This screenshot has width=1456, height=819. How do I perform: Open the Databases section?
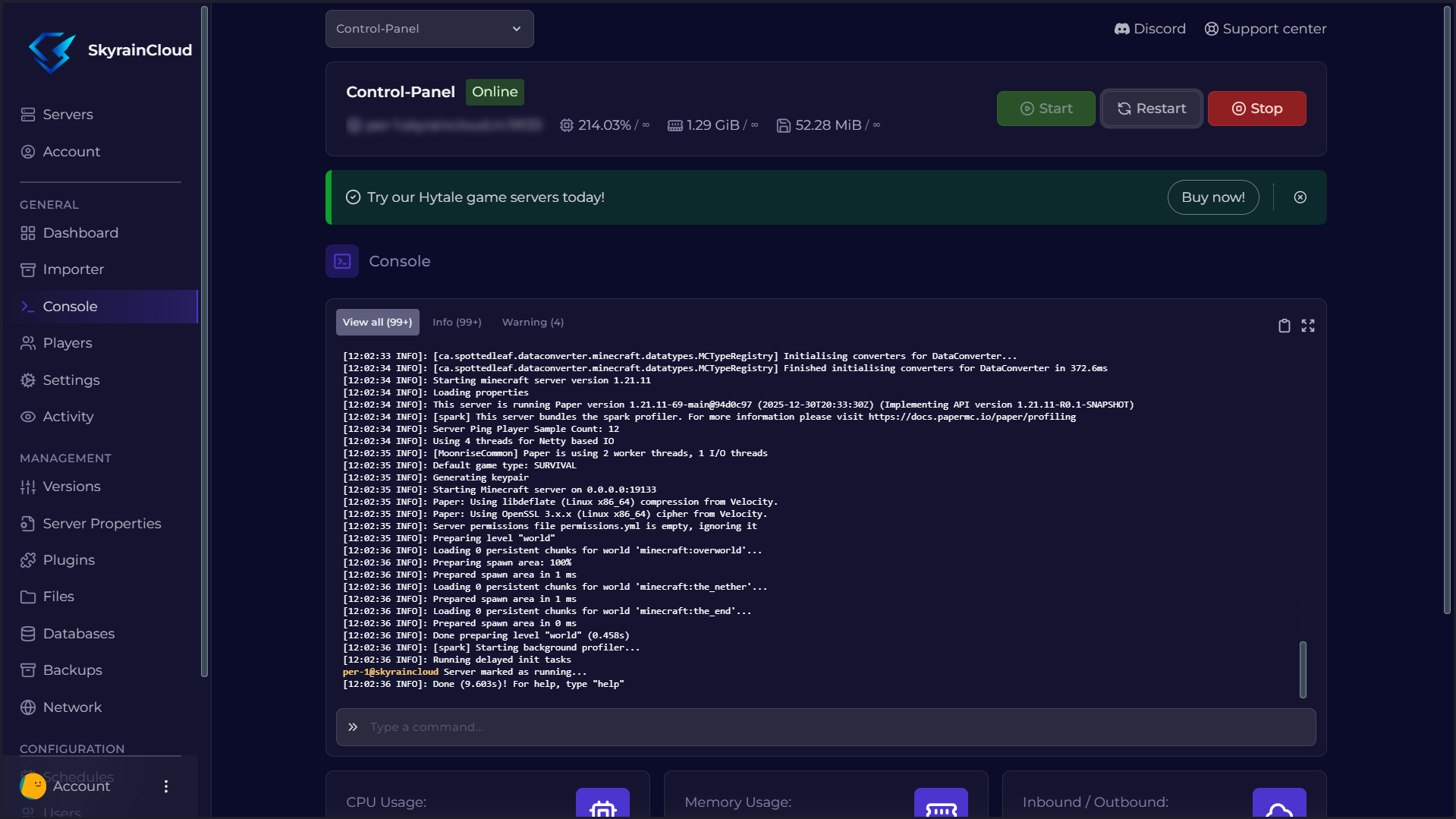click(77, 634)
